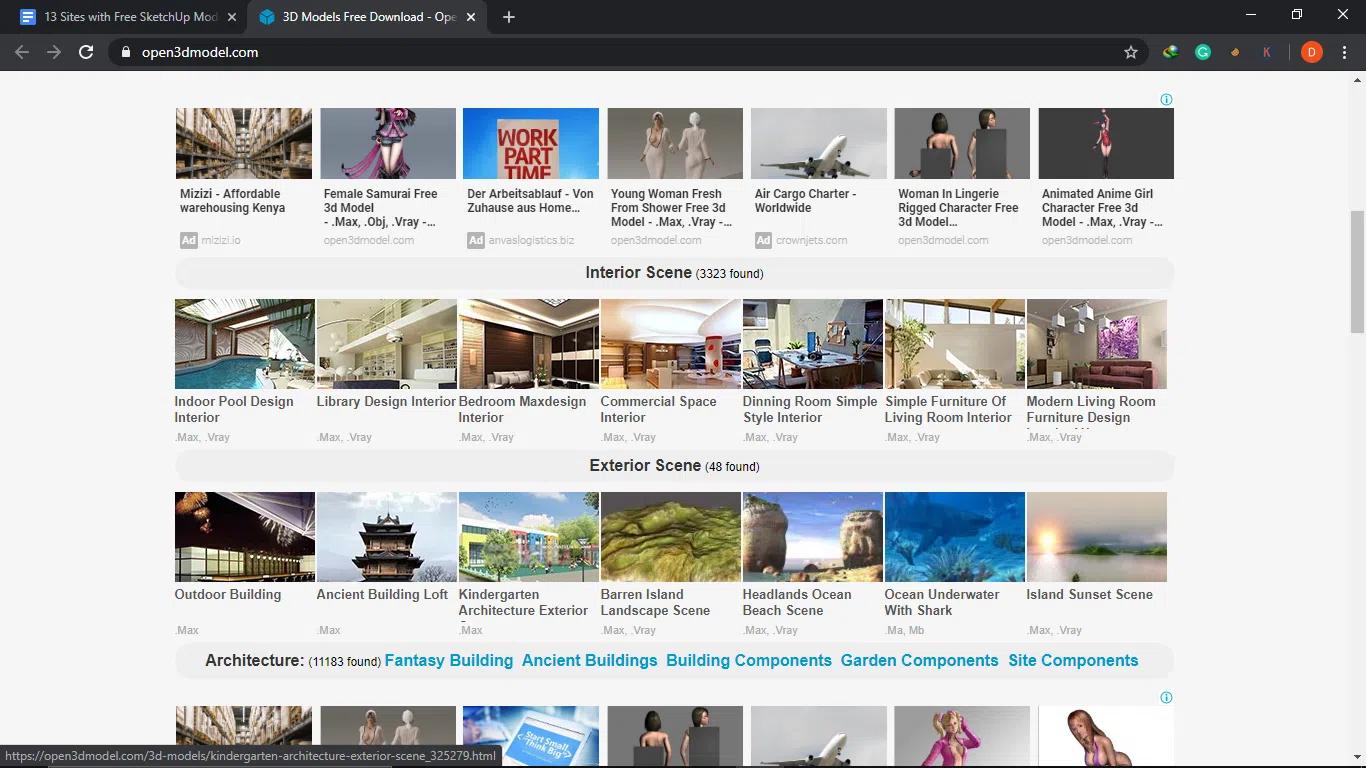Open the Chrome three-dot menu

coord(1345,51)
